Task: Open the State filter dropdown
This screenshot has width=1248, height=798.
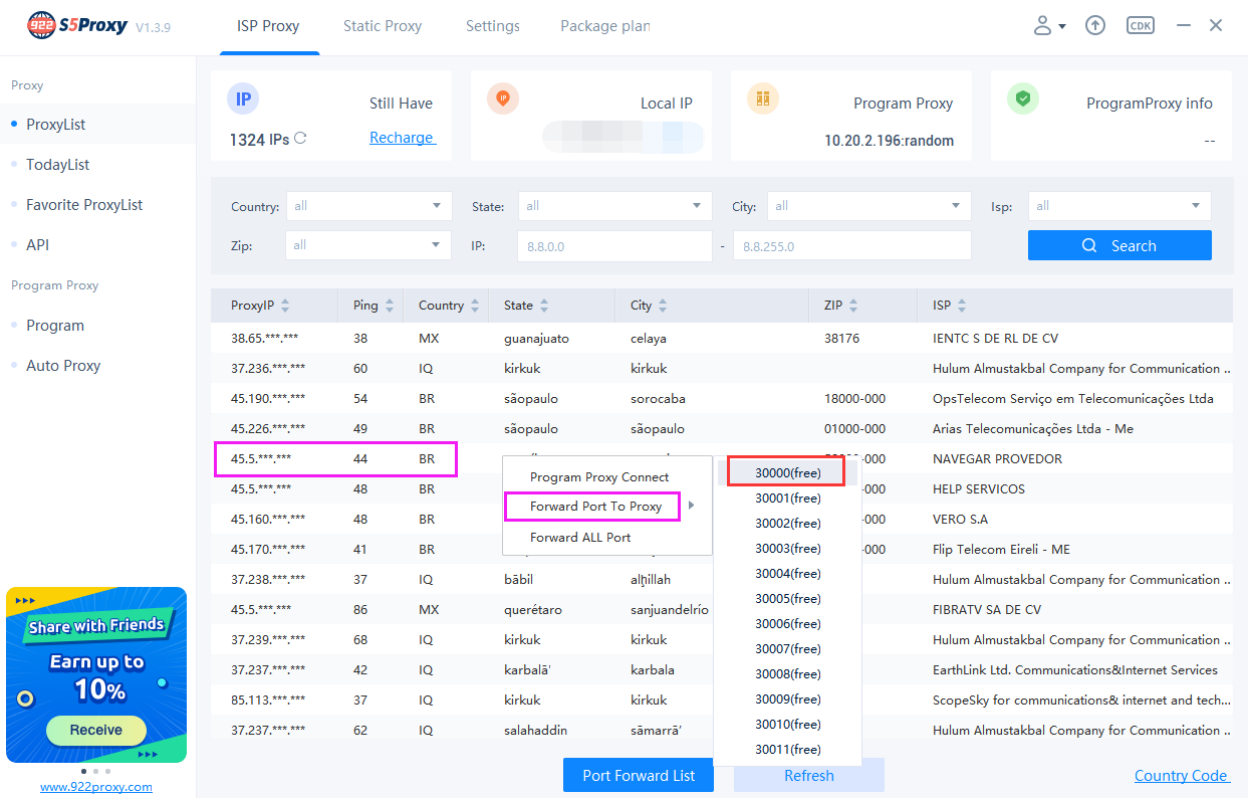Action: pyautogui.click(x=614, y=205)
